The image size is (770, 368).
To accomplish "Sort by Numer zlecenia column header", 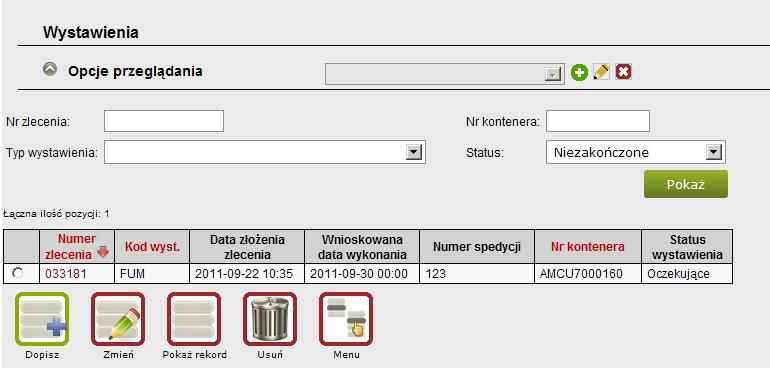I will coord(77,247).
